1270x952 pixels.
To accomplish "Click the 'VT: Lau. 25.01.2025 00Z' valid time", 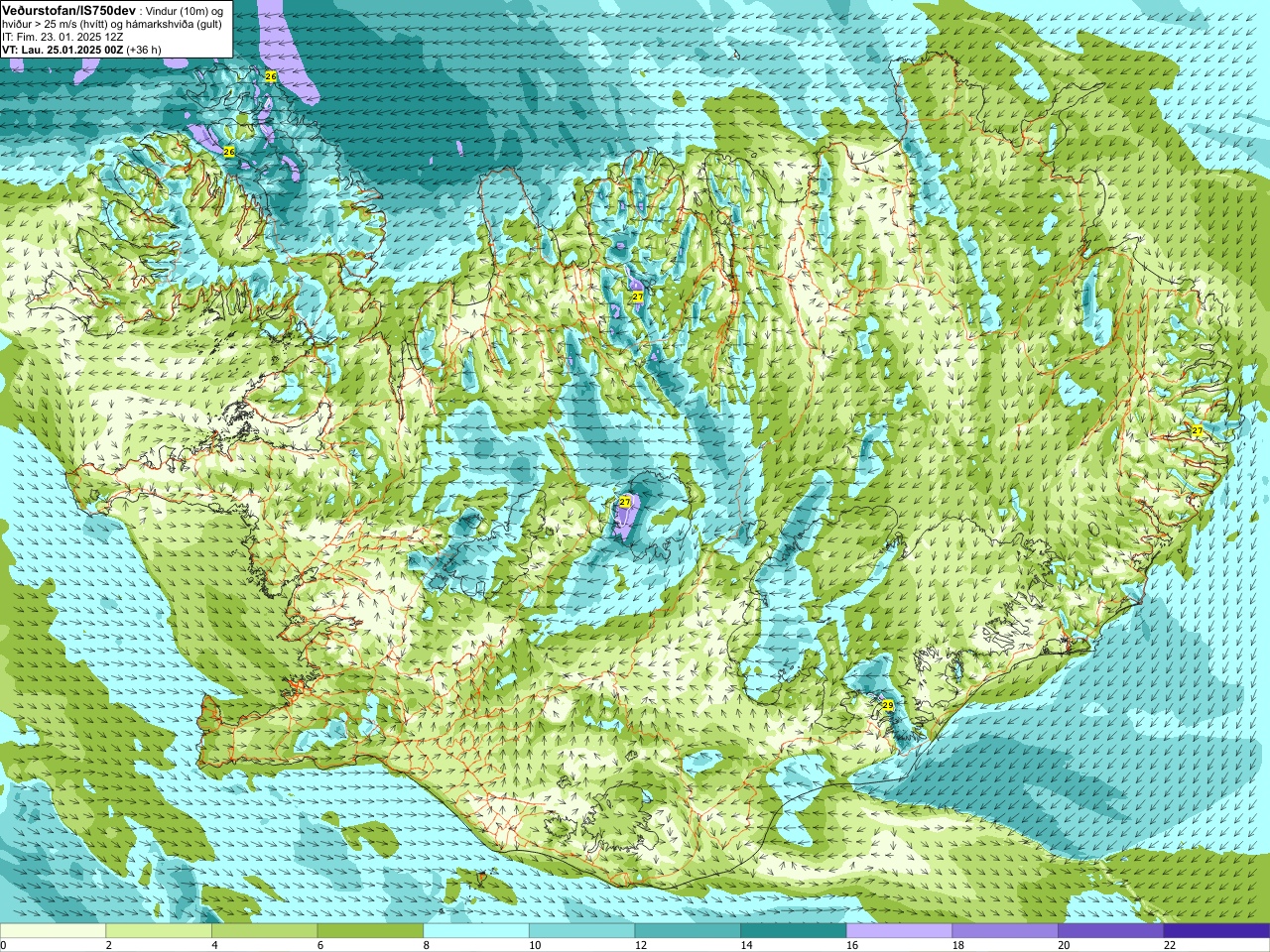I will click(x=63, y=50).
